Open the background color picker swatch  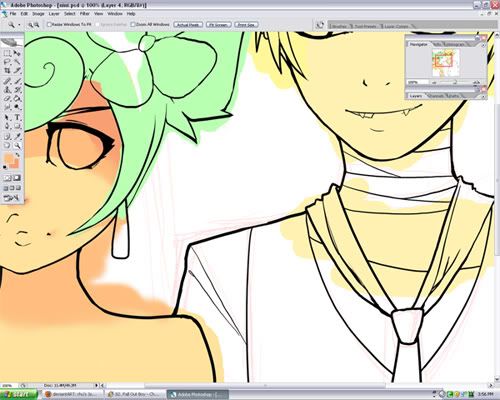pyautogui.click(x=15, y=164)
